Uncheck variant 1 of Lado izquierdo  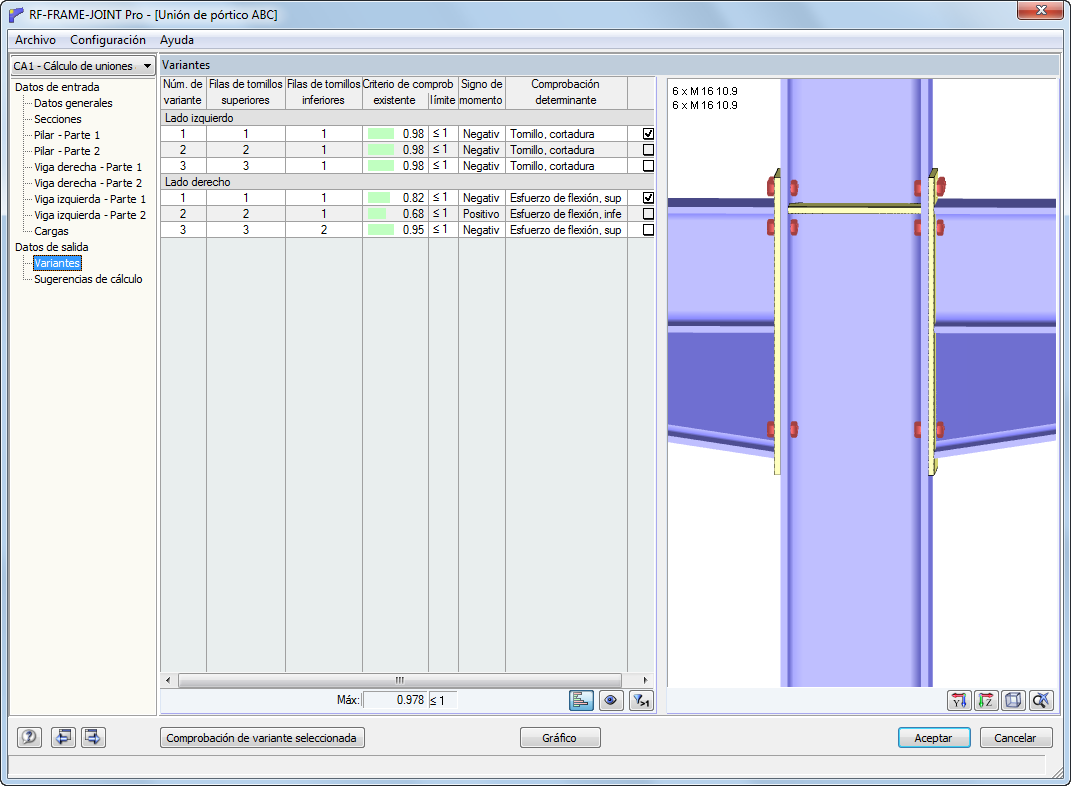tap(648, 134)
